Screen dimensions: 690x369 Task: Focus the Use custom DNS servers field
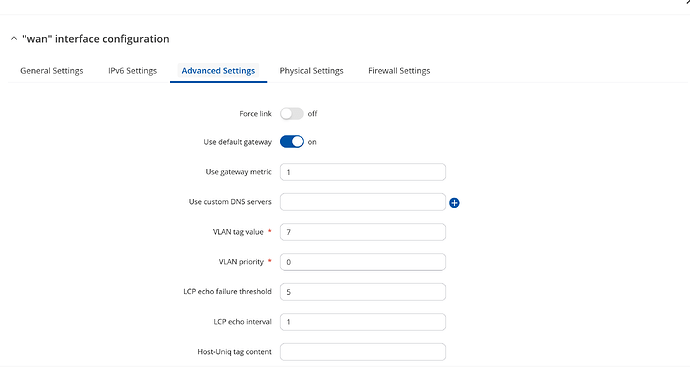click(x=363, y=202)
